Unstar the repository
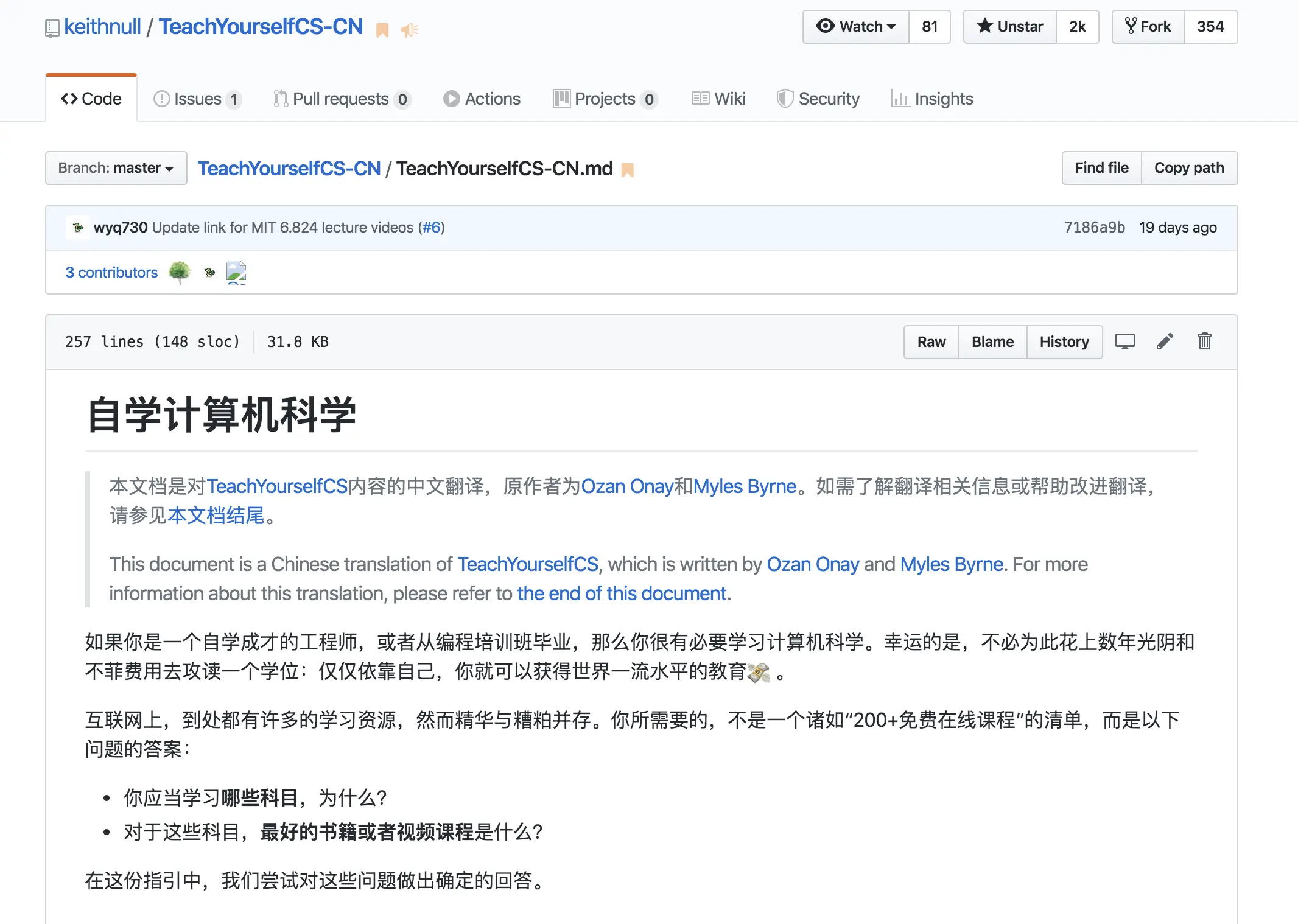Image resolution: width=1298 pixels, height=924 pixels. [1010, 27]
